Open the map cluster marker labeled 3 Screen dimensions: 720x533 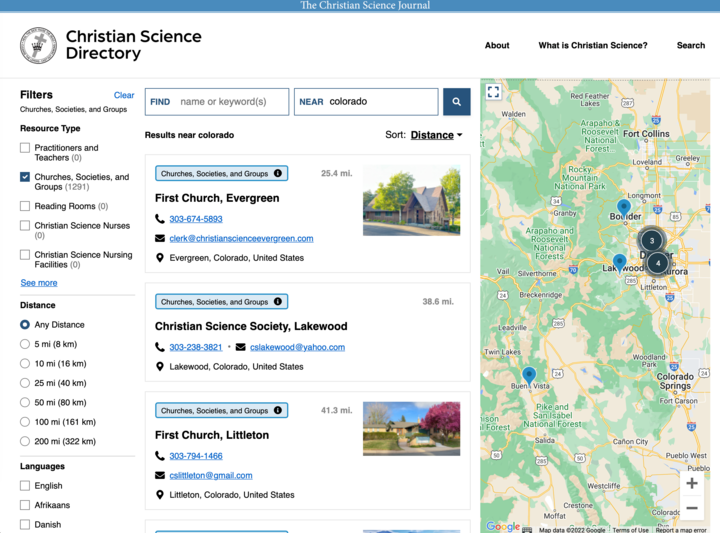(652, 241)
